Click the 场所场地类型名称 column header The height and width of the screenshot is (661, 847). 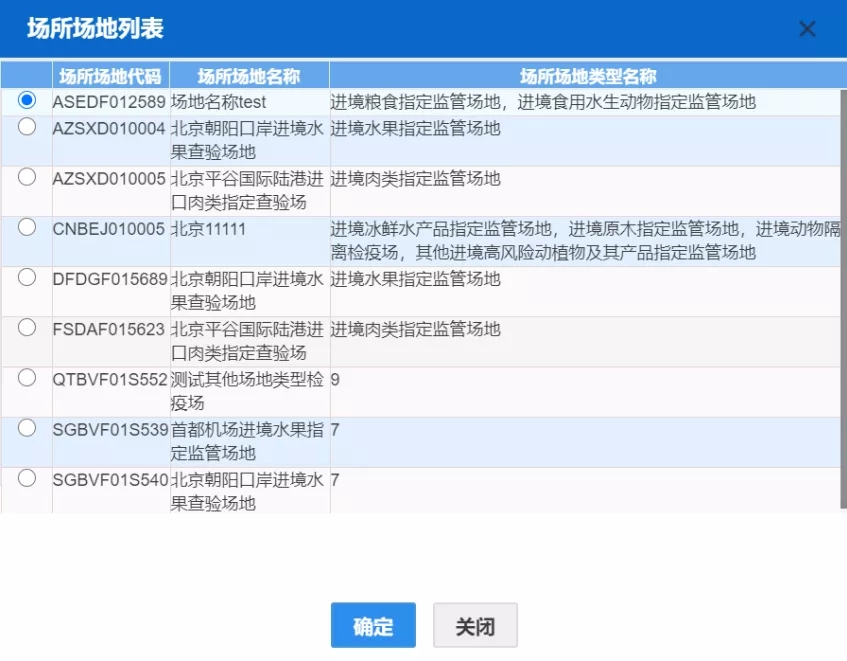click(x=588, y=76)
